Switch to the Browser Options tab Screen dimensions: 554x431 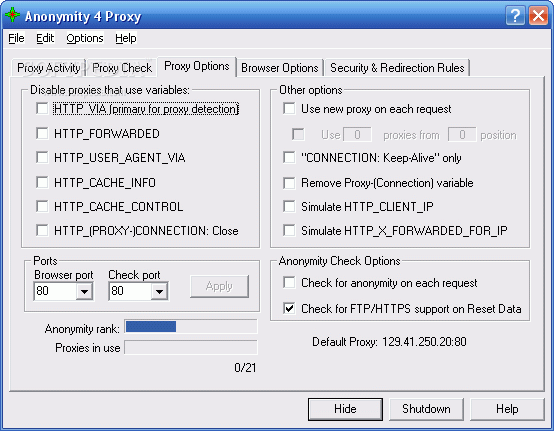click(279, 68)
